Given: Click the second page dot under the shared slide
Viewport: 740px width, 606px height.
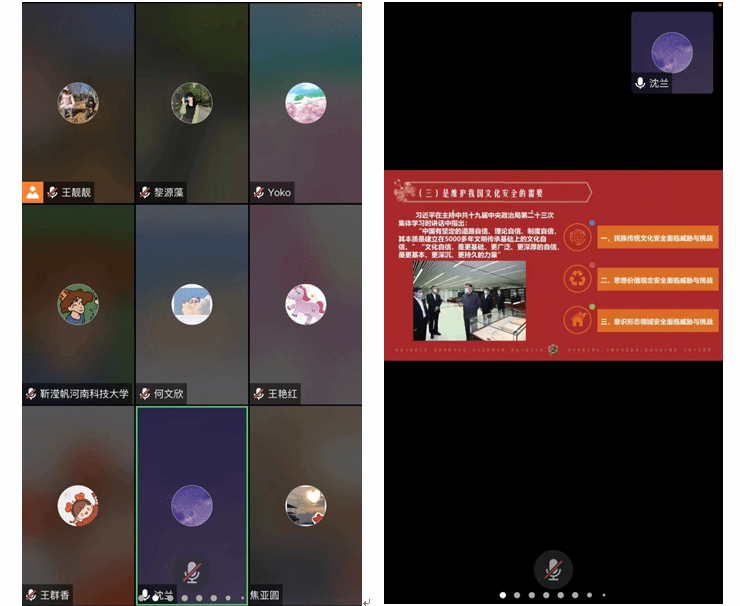Looking at the screenshot, I should pyautogui.click(x=517, y=594).
